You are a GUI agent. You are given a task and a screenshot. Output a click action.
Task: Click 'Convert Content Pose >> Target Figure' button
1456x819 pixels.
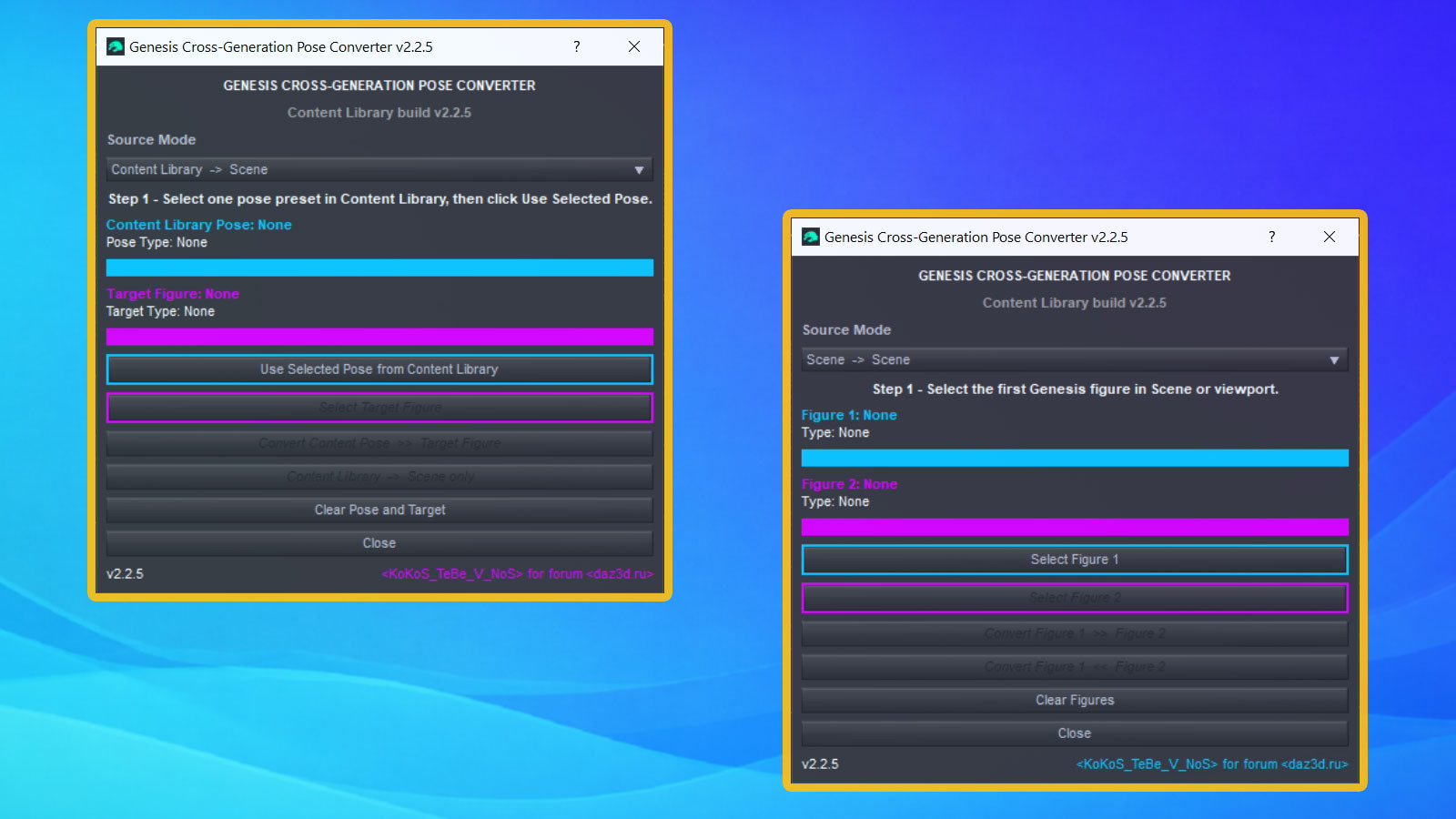379,443
